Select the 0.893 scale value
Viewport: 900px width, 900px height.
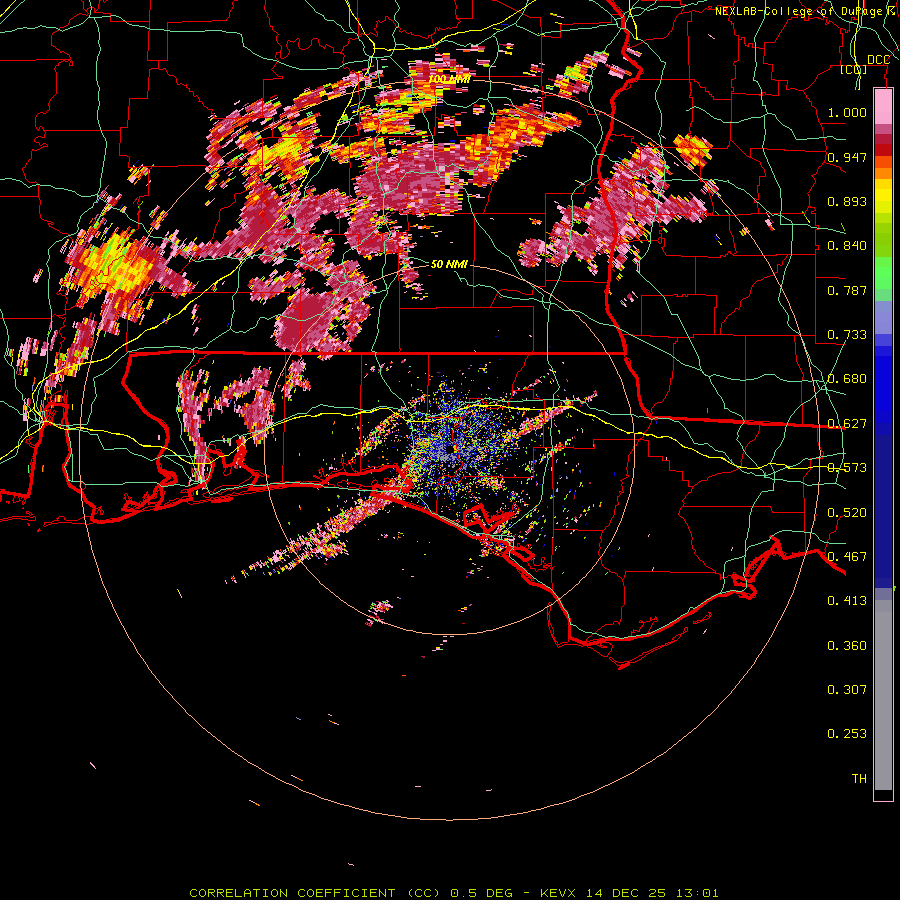click(847, 201)
